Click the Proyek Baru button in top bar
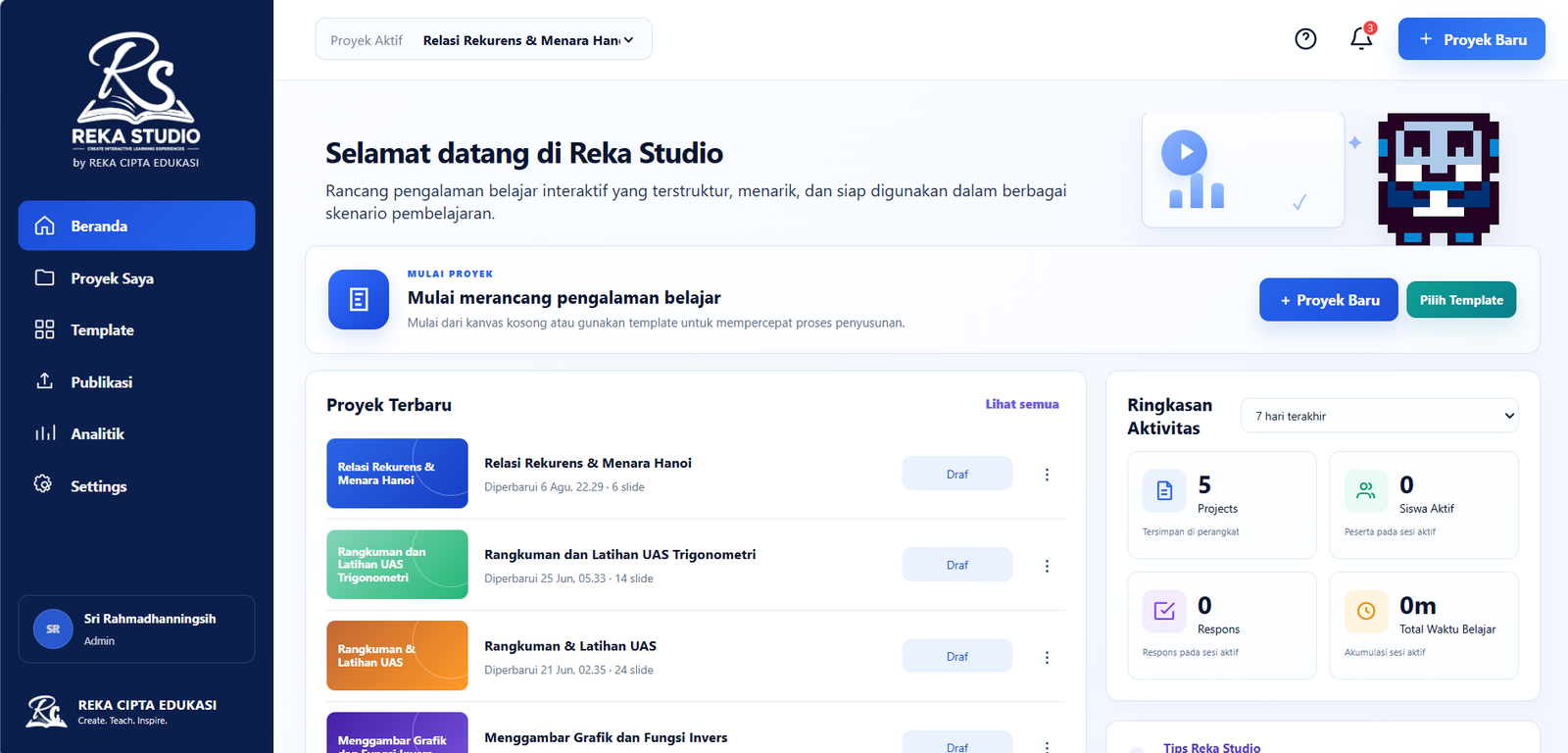 1471,39
